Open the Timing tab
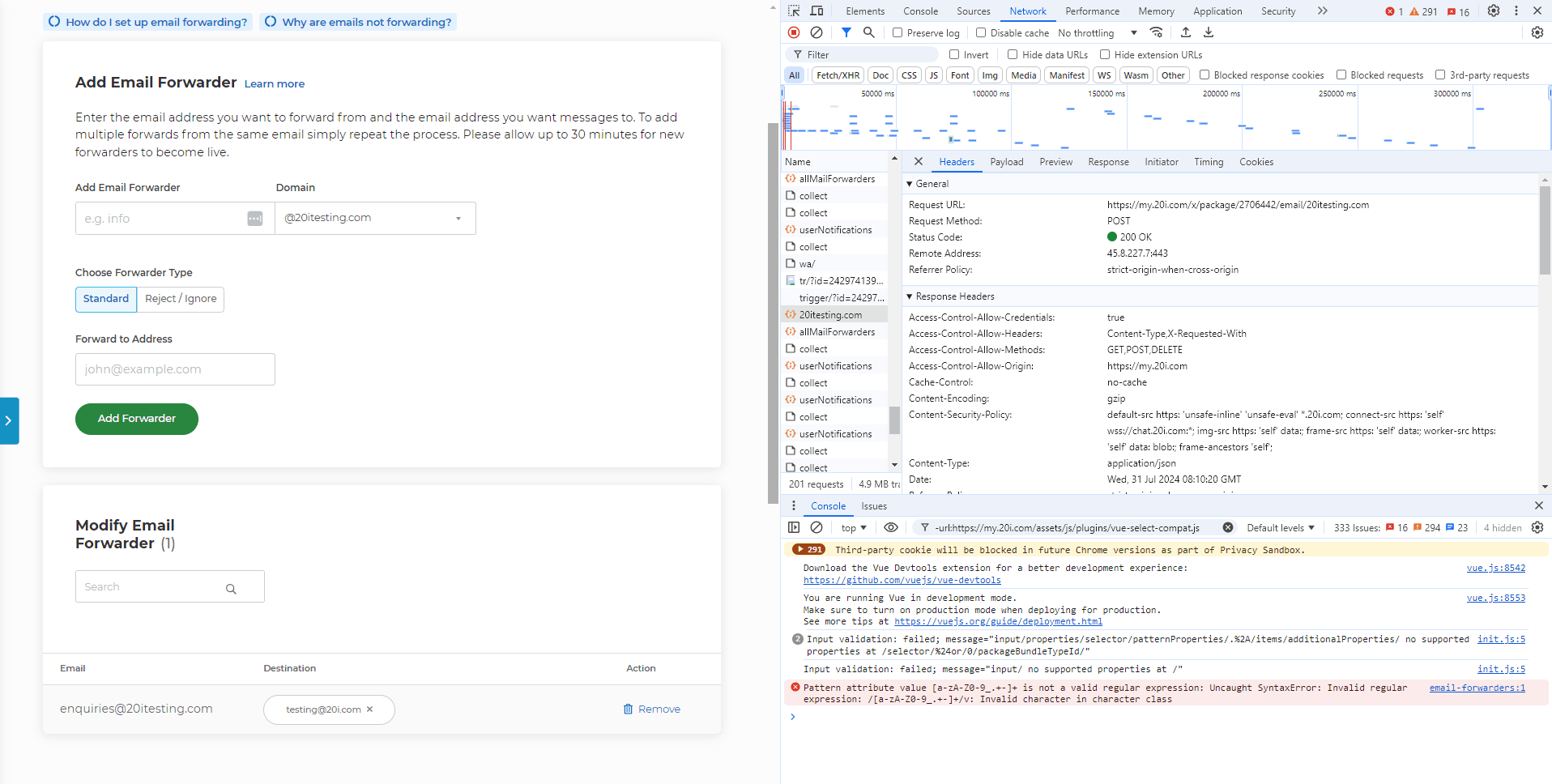Screen dimensions: 1552x784 click(1209, 162)
